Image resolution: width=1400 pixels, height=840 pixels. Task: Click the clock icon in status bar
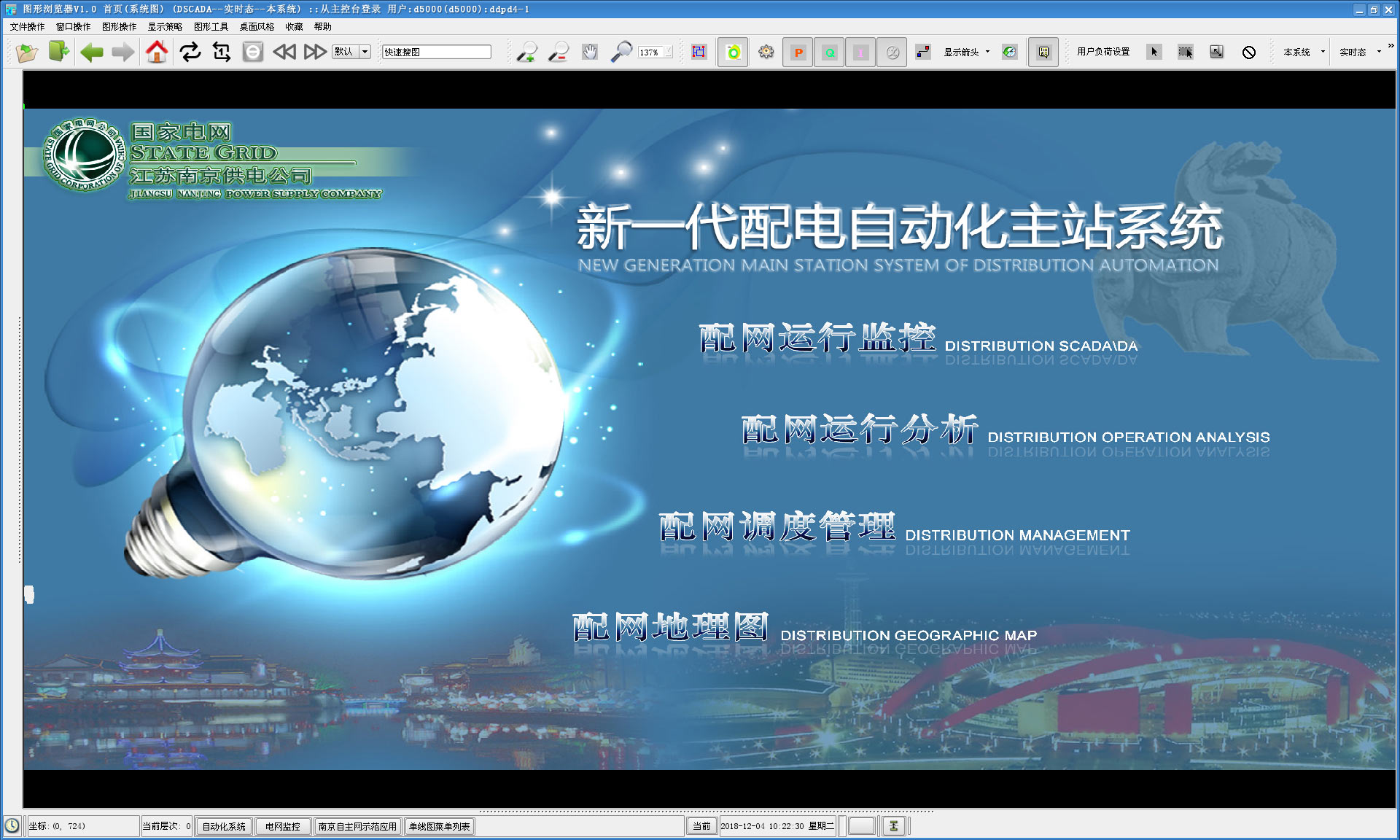[x=12, y=825]
